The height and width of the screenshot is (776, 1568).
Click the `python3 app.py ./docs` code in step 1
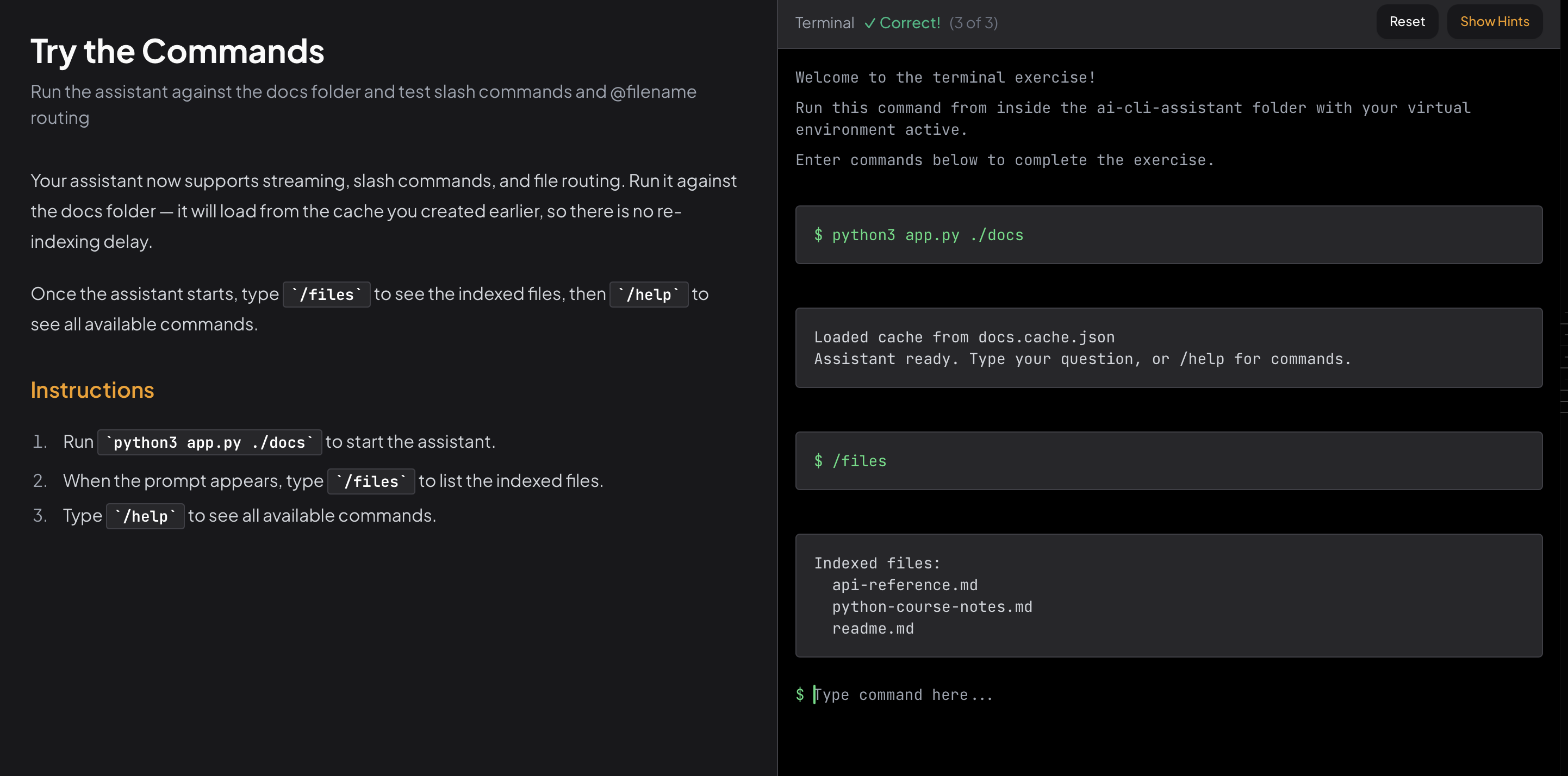coord(209,442)
